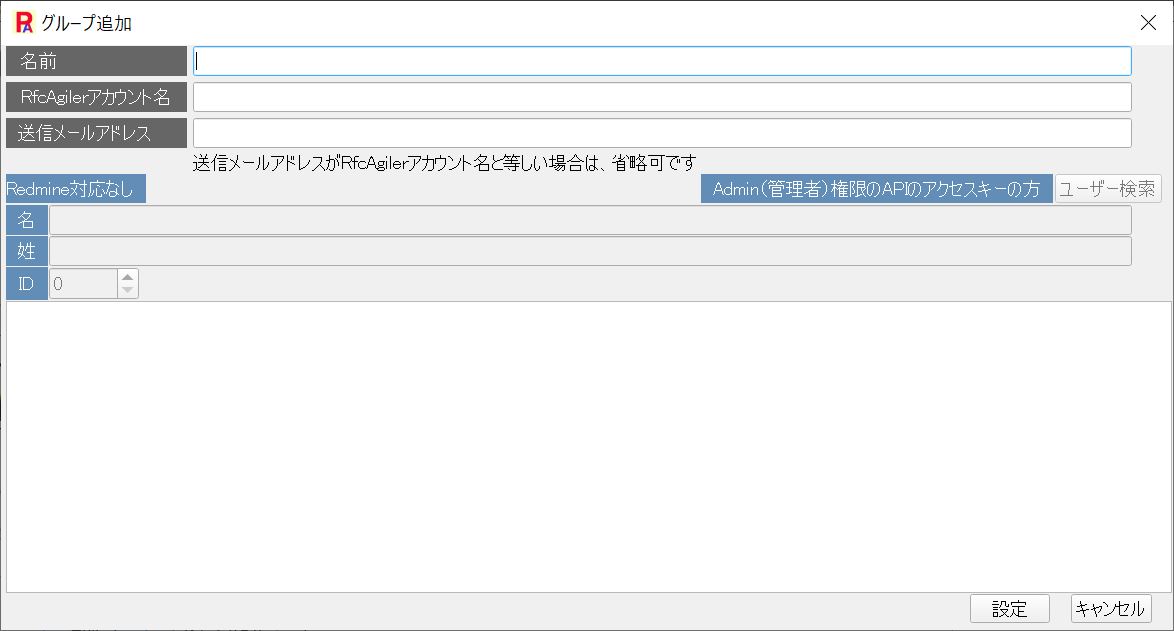
Task: Click the RfcAgilerアカウント名 label
Action: click(x=96, y=97)
